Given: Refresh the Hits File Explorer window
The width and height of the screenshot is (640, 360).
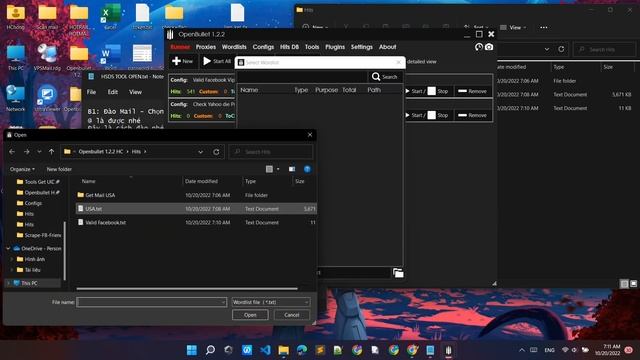Looking at the screenshot, I should (x=561, y=49).
